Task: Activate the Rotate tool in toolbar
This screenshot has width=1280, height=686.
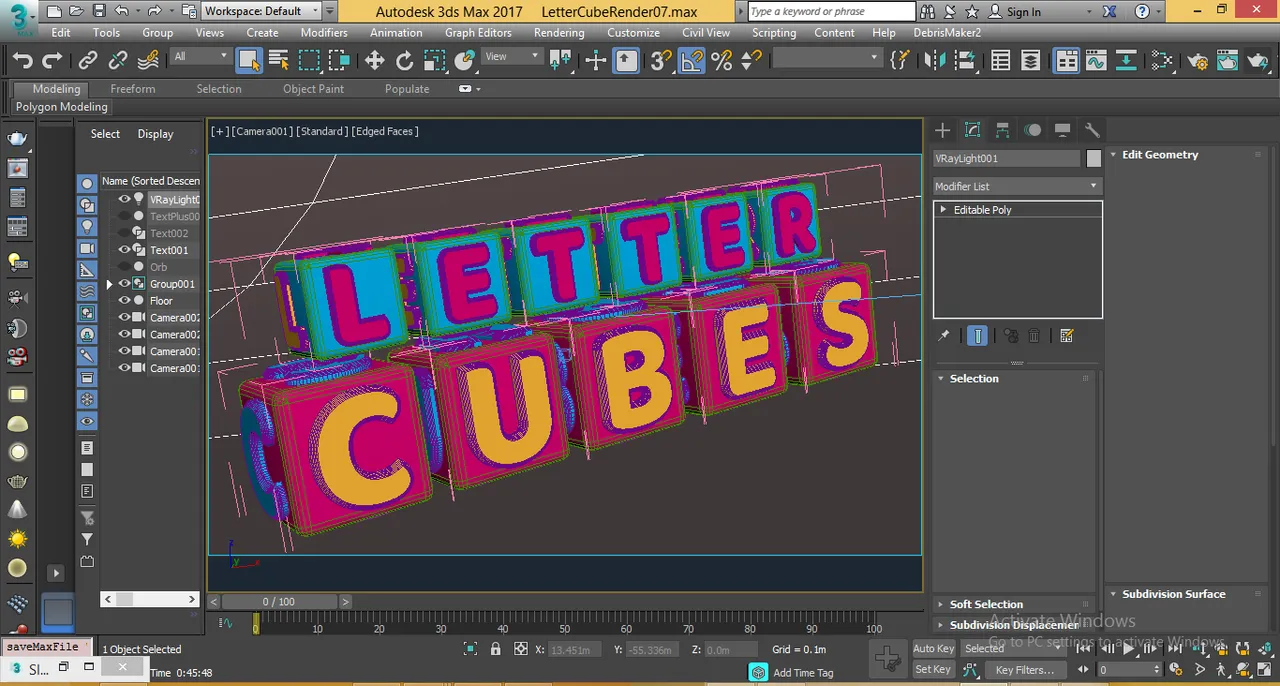Action: [x=404, y=61]
